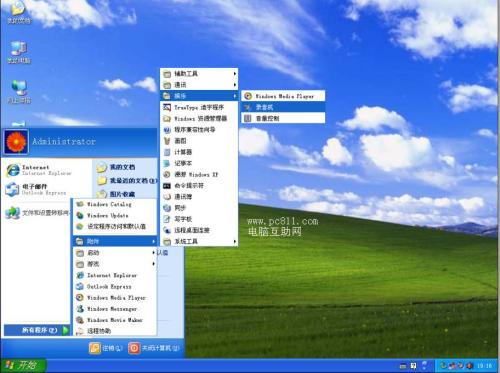Open 文件和设置转移向导 transfer wizard

click(x=37, y=213)
